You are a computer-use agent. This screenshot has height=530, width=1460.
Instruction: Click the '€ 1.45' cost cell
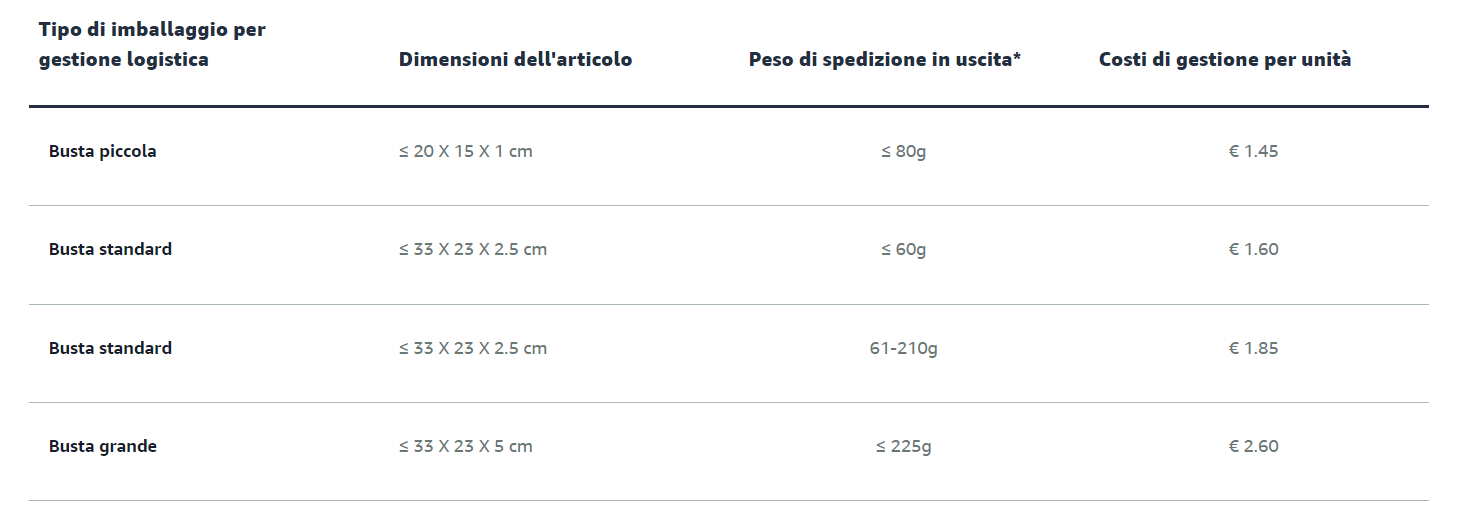click(x=1253, y=152)
